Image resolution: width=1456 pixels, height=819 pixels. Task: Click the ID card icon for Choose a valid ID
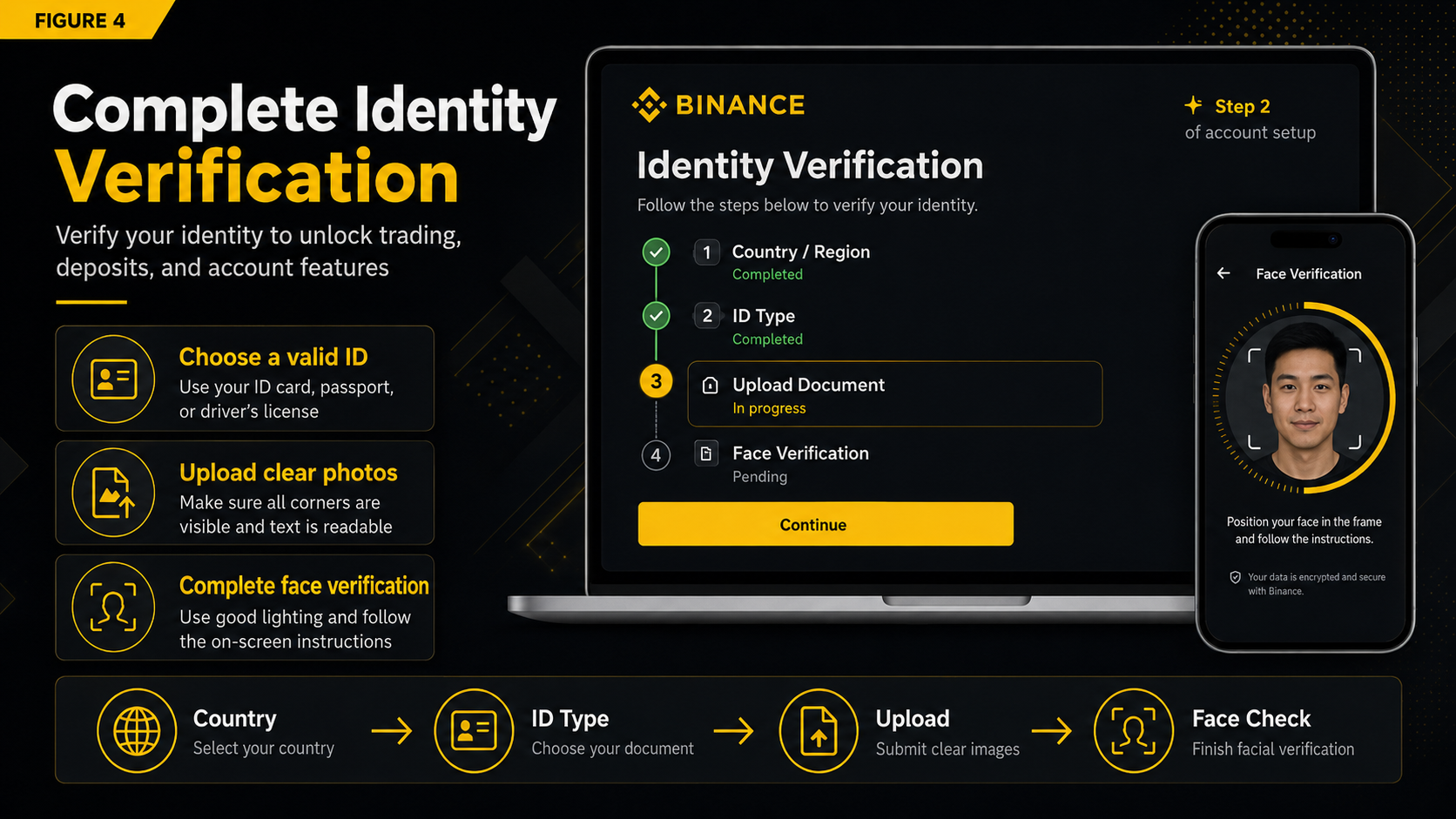(x=114, y=379)
